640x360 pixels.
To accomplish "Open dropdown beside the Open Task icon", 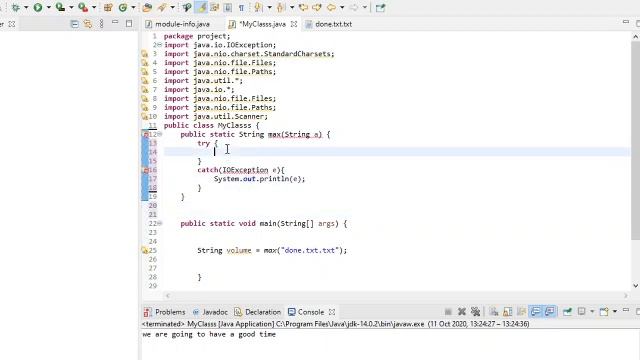I will (x=172, y=7).
